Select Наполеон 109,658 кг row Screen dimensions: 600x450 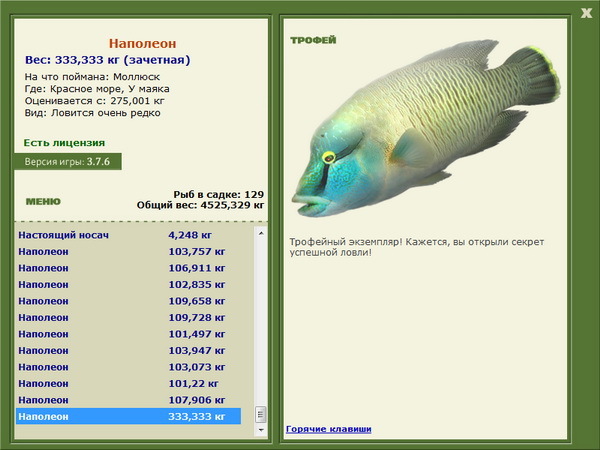[129, 301]
